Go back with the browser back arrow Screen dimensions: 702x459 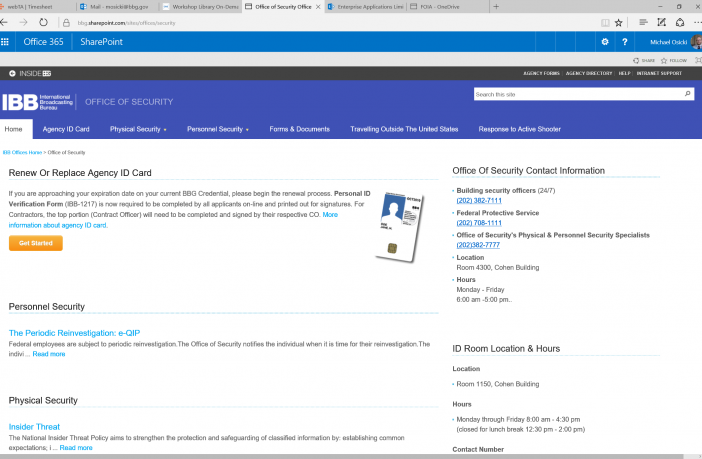[4, 22]
